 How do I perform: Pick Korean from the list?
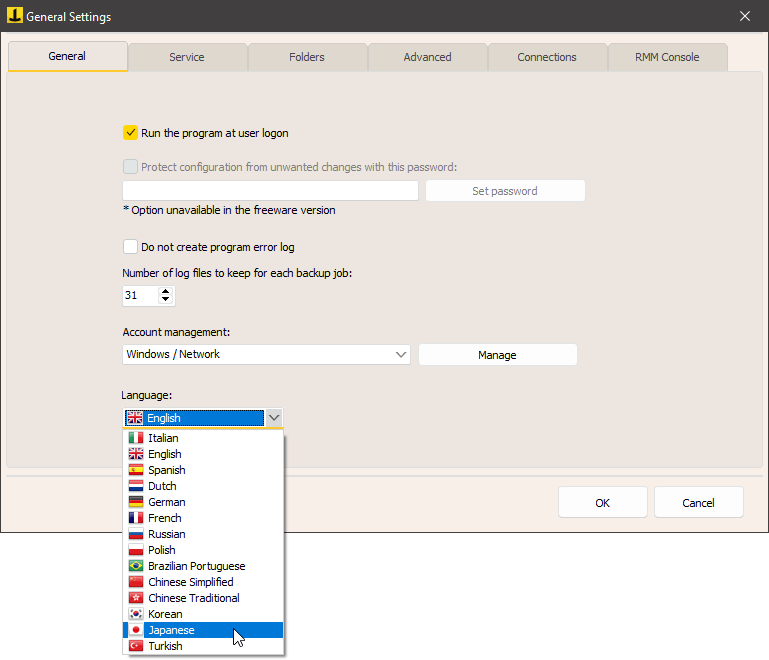click(x=203, y=614)
